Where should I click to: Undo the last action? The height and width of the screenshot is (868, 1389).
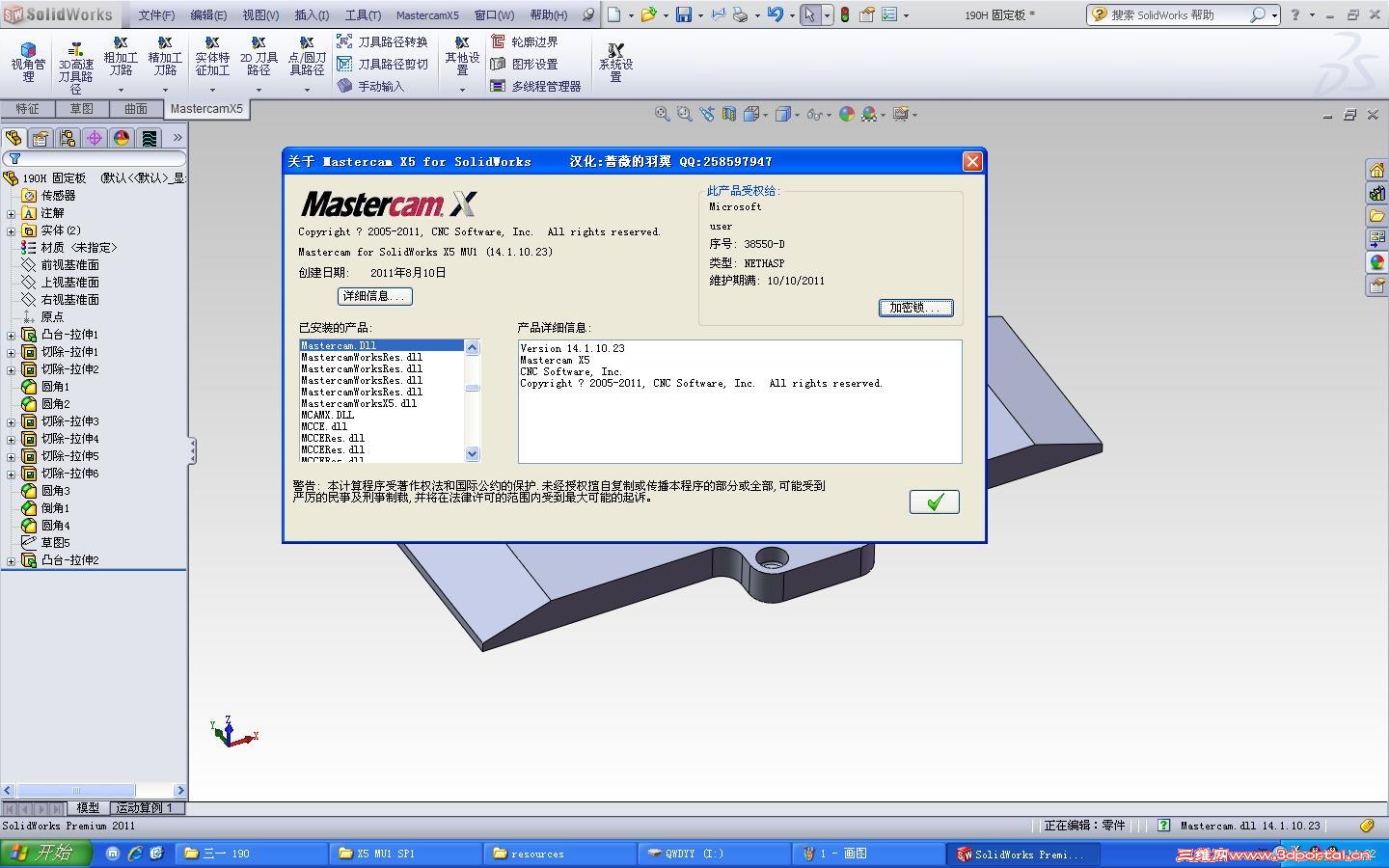click(x=775, y=14)
